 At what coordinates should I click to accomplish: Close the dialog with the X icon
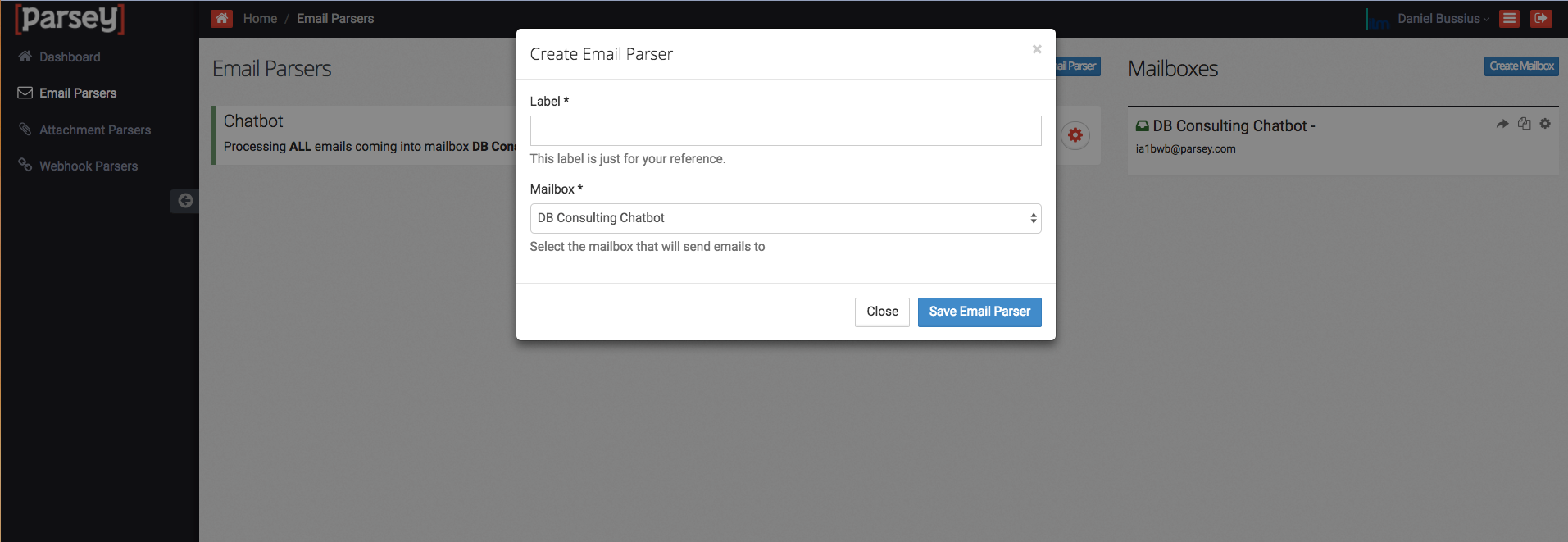coord(1037,49)
